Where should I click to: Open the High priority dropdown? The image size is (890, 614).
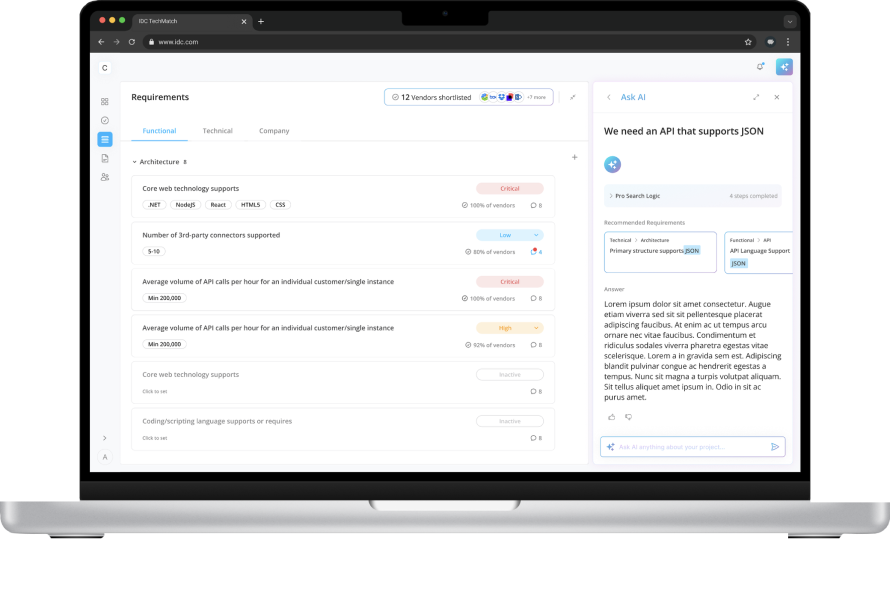(x=509, y=328)
